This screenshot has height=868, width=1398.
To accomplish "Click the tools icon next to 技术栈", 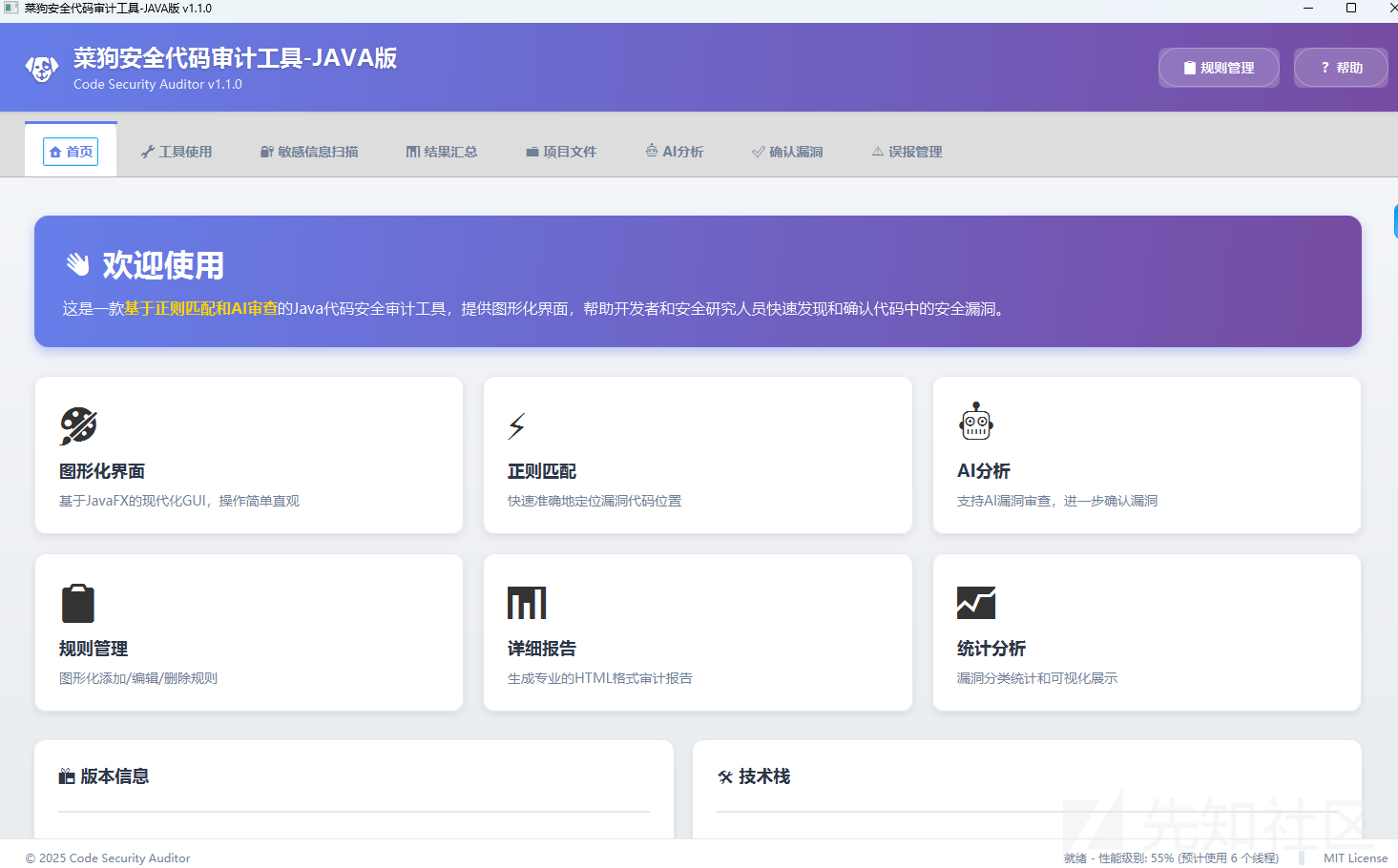I will (x=725, y=776).
